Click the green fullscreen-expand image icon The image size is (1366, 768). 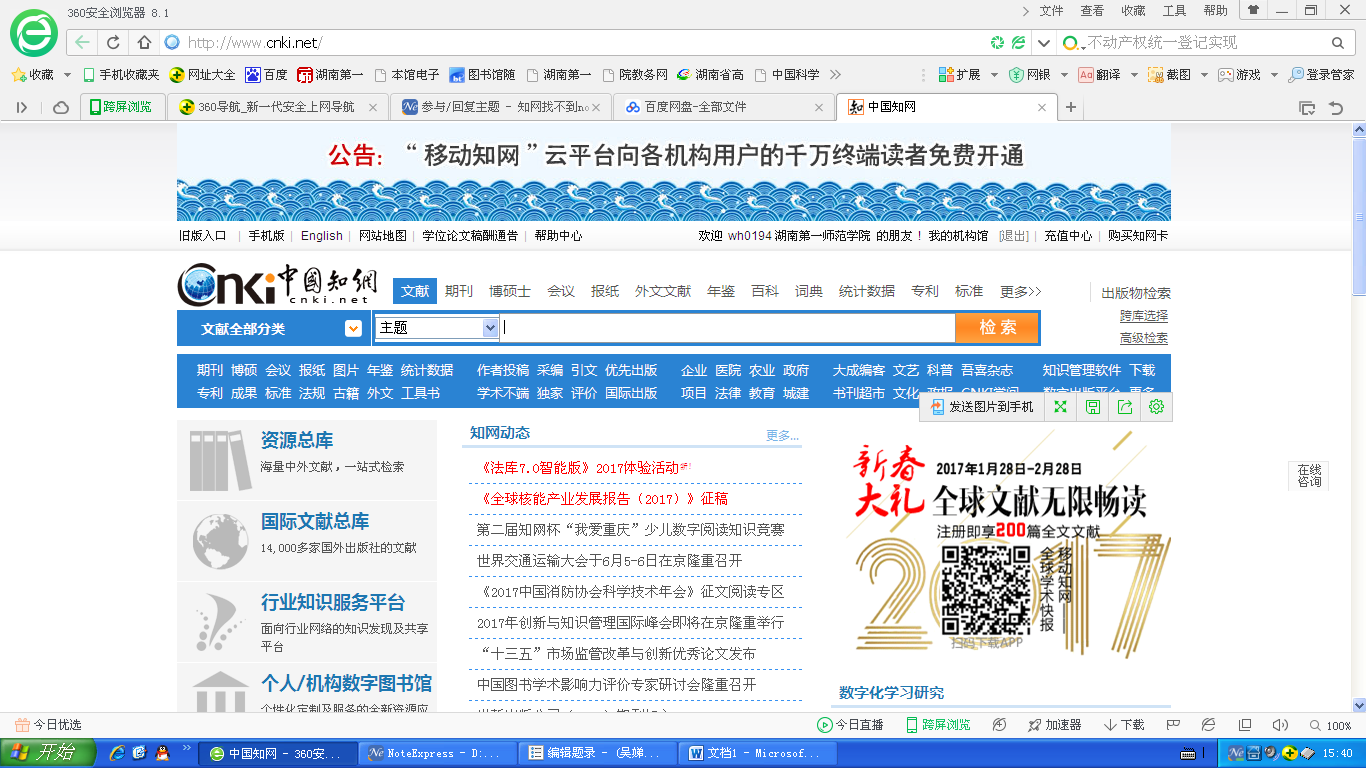click(1060, 407)
